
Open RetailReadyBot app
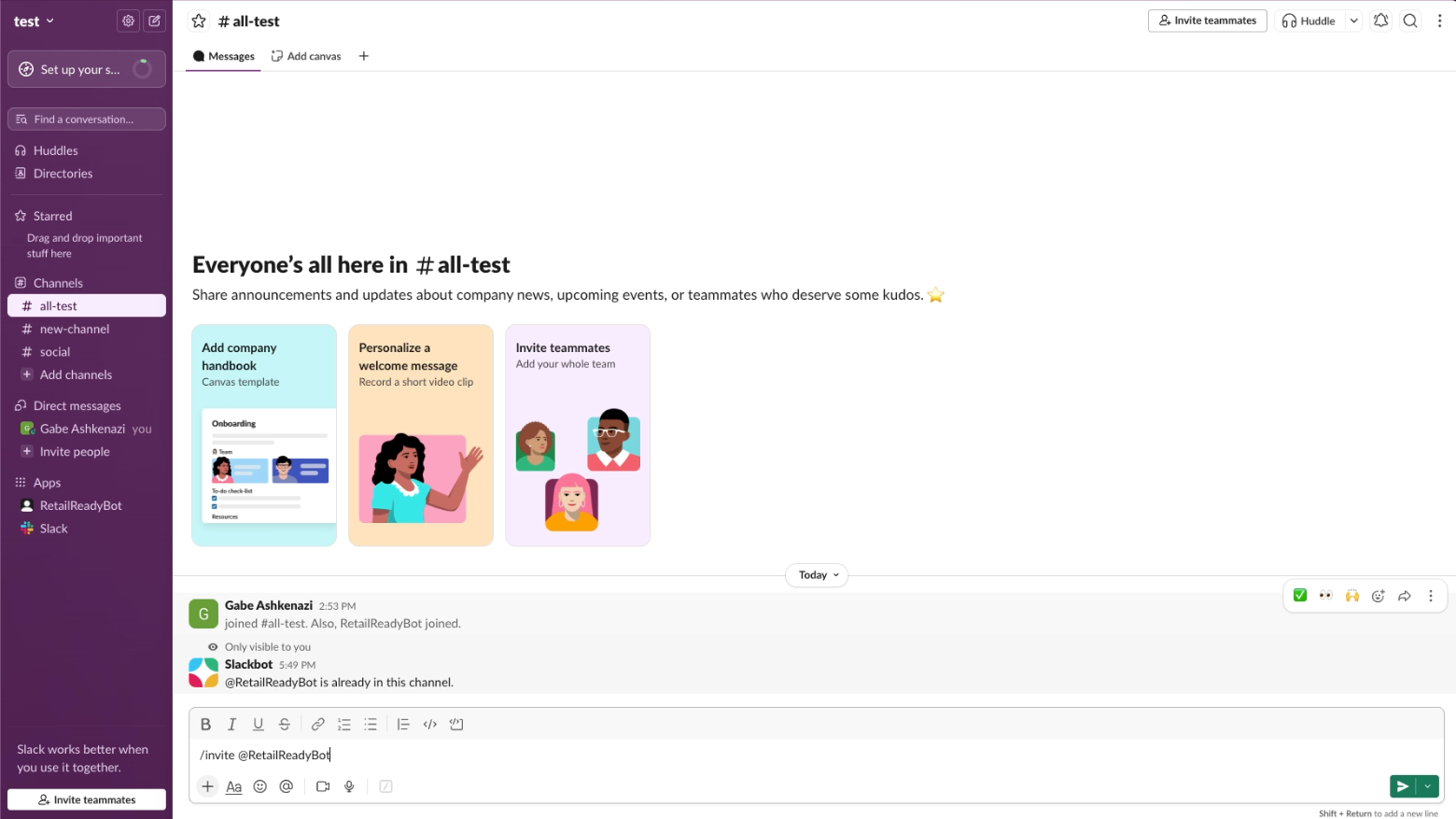(x=87, y=505)
